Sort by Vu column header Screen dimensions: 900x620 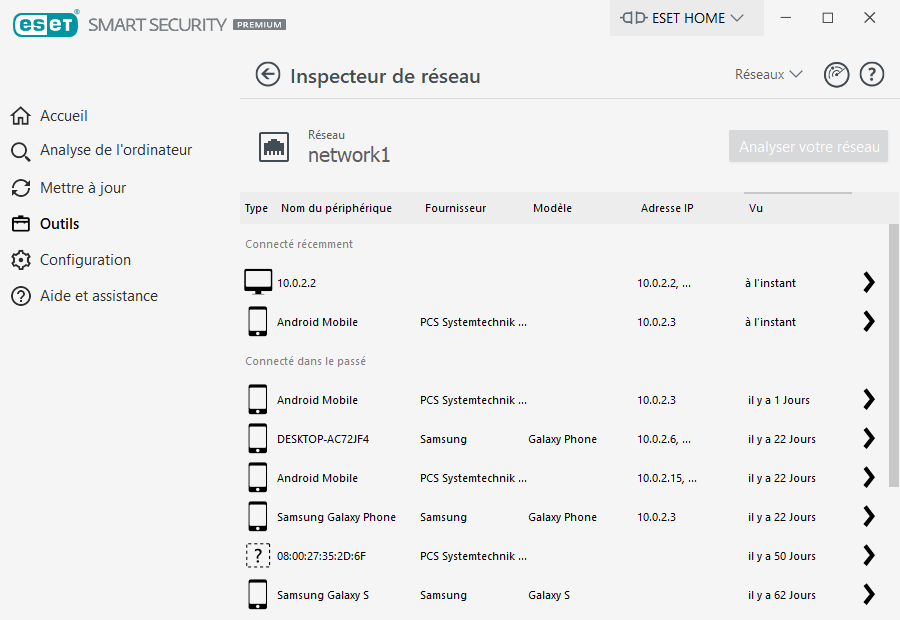(x=755, y=208)
